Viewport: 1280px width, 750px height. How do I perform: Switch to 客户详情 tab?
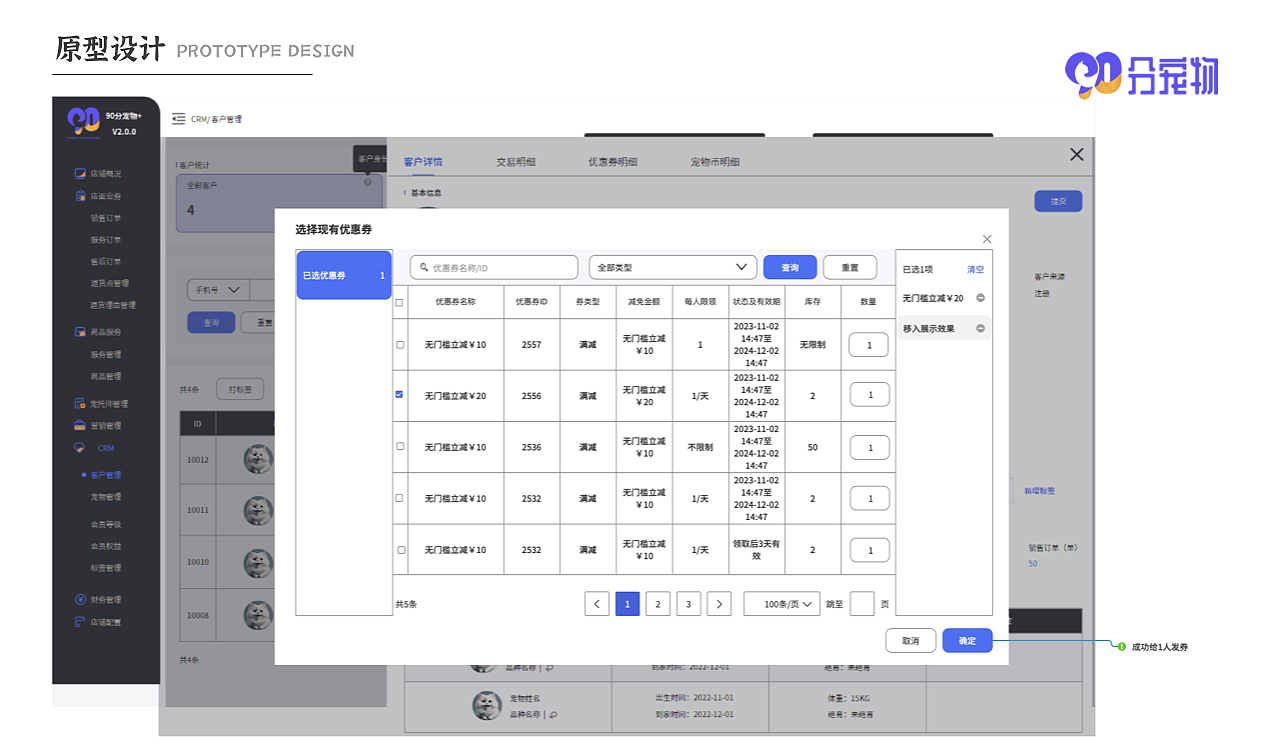(423, 162)
